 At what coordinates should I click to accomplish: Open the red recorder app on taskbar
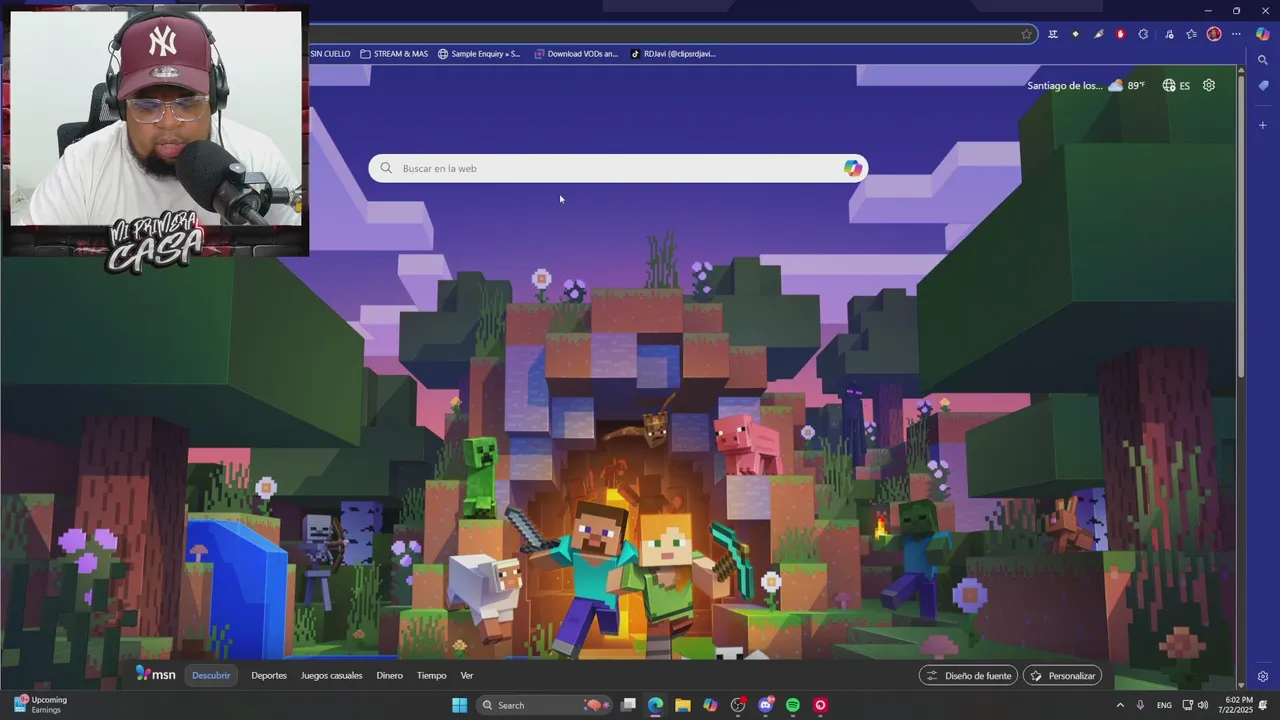click(x=821, y=705)
